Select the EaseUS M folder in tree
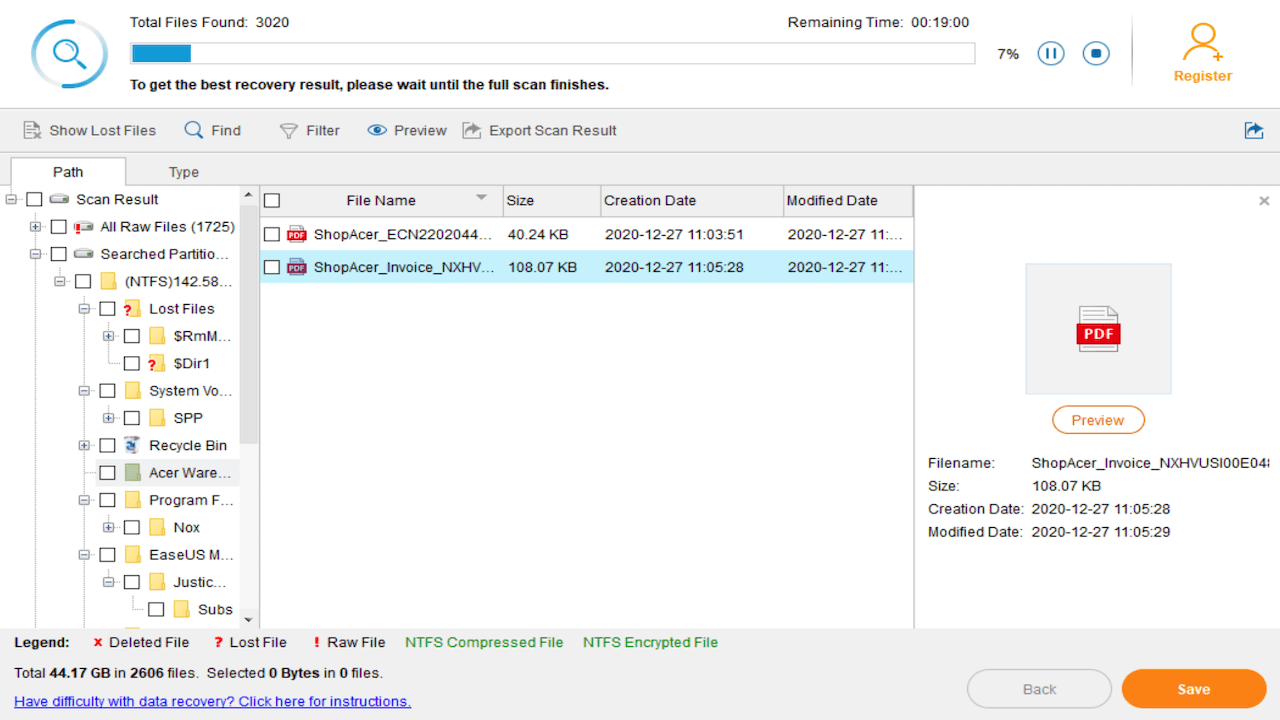1280x720 pixels. [190, 554]
